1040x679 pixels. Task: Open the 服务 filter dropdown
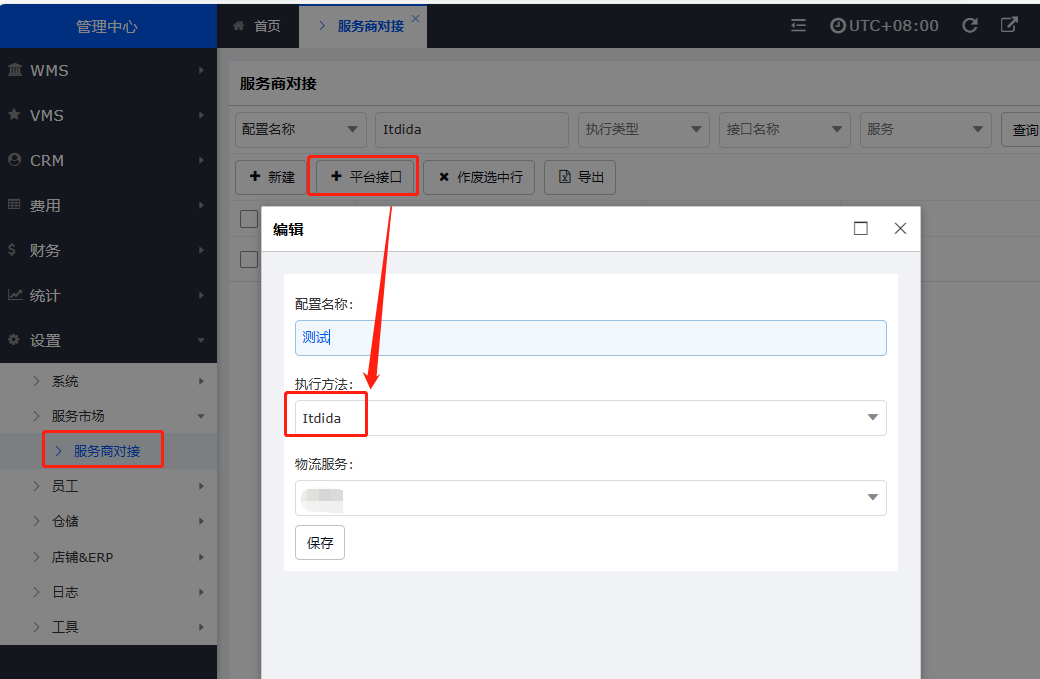pos(925,129)
